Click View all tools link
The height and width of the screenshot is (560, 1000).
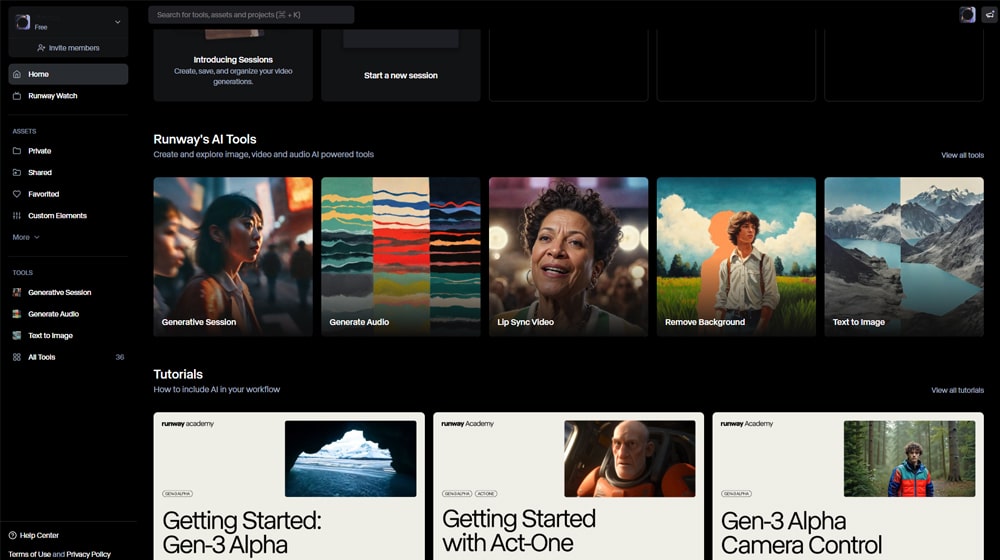pos(962,155)
